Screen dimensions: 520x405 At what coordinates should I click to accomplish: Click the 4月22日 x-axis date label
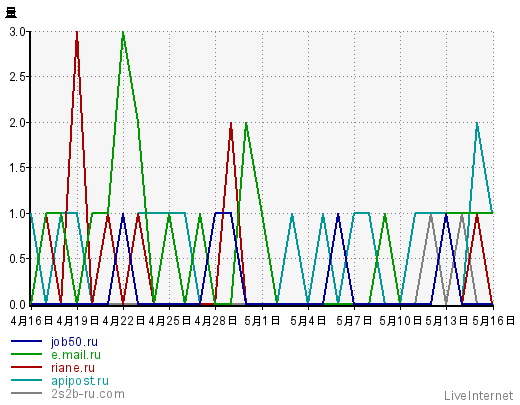(123, 321)
